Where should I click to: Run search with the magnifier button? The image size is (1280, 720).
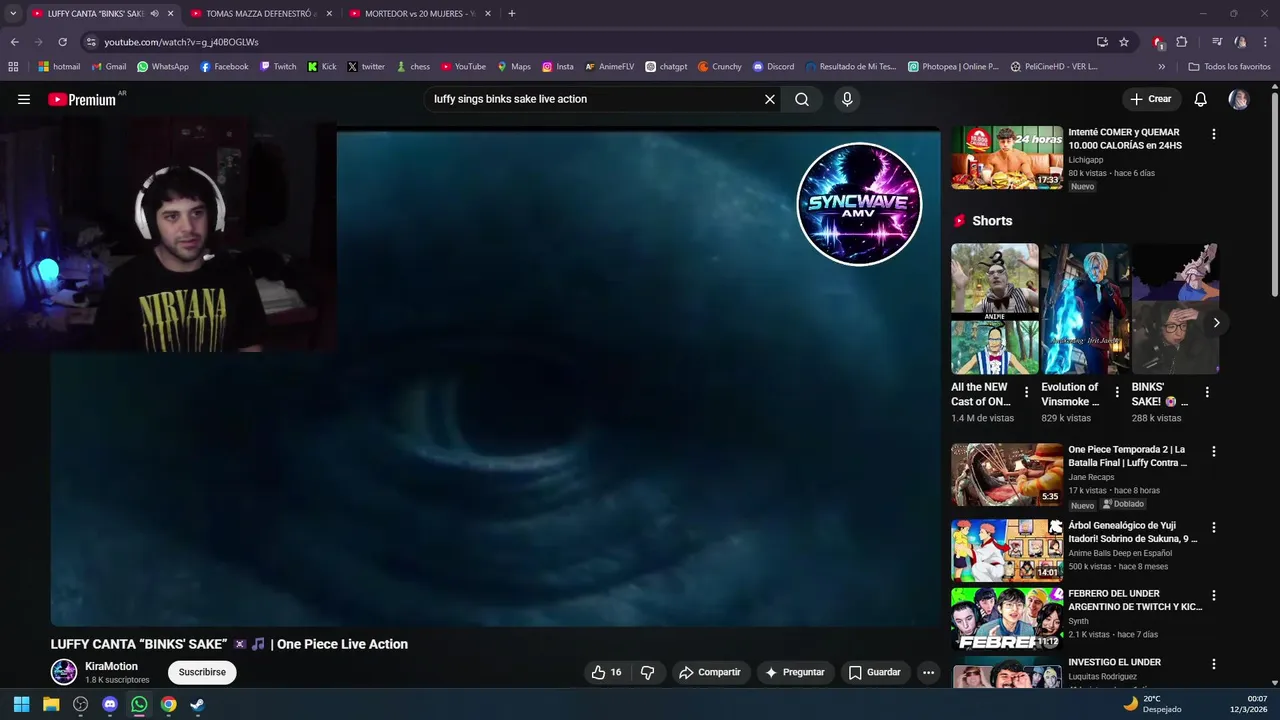pyautogui.click(x=802, y=99)
